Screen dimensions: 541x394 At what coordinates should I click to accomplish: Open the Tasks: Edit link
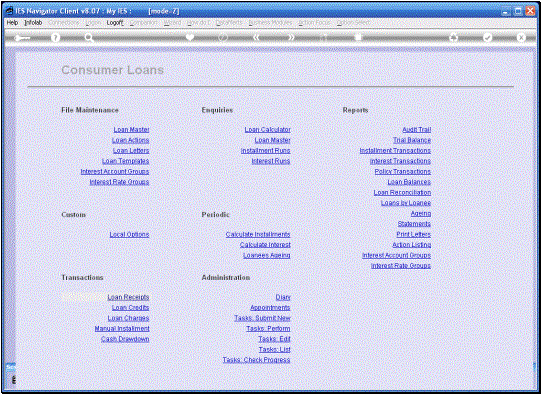[x=275, y=339]
